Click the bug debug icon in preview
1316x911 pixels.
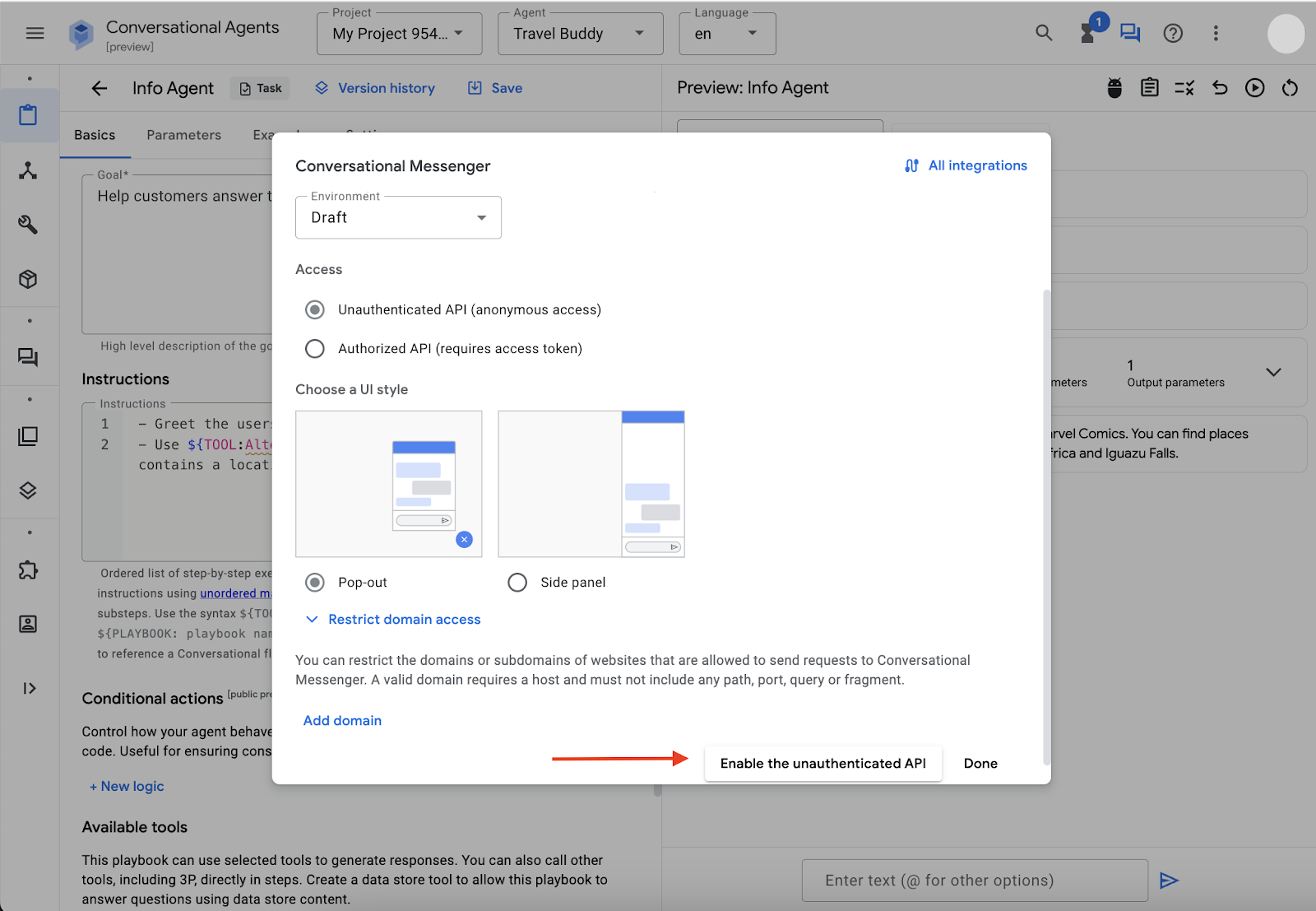click(1114, 88)
